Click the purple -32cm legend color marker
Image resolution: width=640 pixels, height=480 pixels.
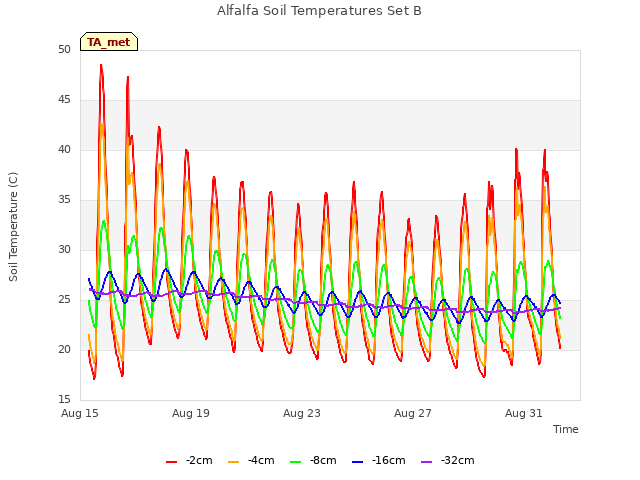(427, 462)
